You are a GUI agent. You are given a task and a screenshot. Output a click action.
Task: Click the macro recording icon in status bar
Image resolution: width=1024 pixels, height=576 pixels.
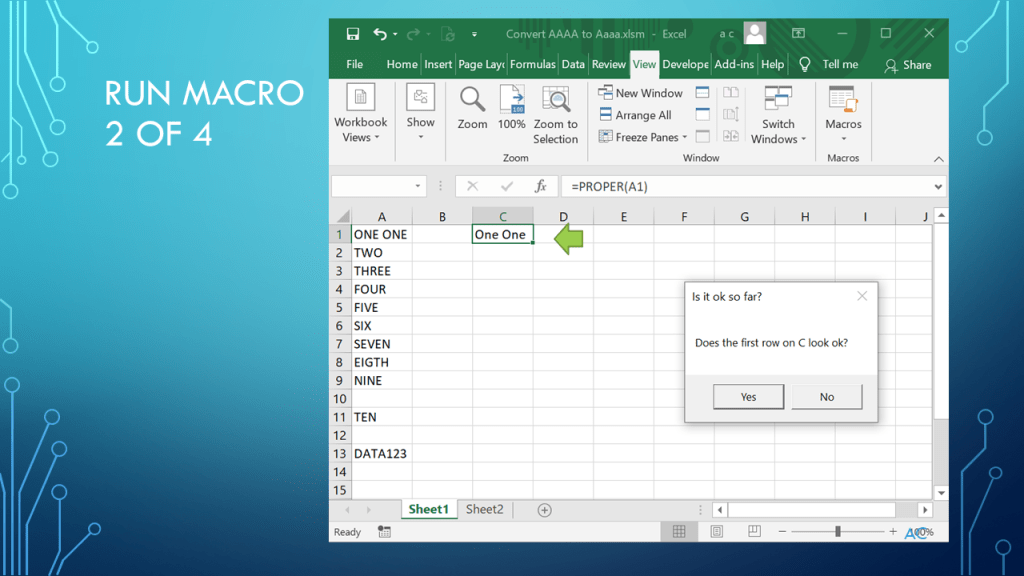(x=385, y=532)
